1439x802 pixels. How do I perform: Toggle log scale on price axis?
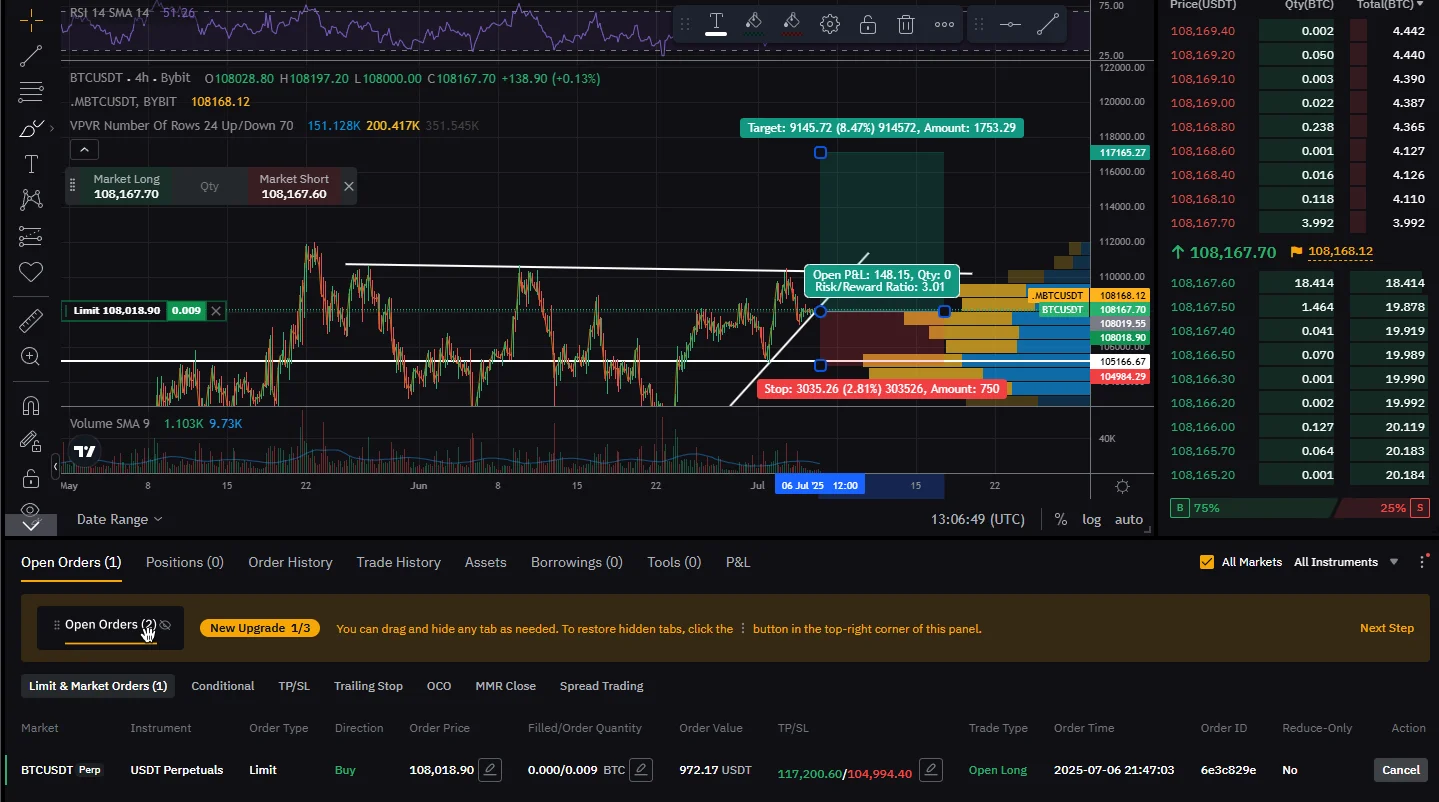[1091, 519]
